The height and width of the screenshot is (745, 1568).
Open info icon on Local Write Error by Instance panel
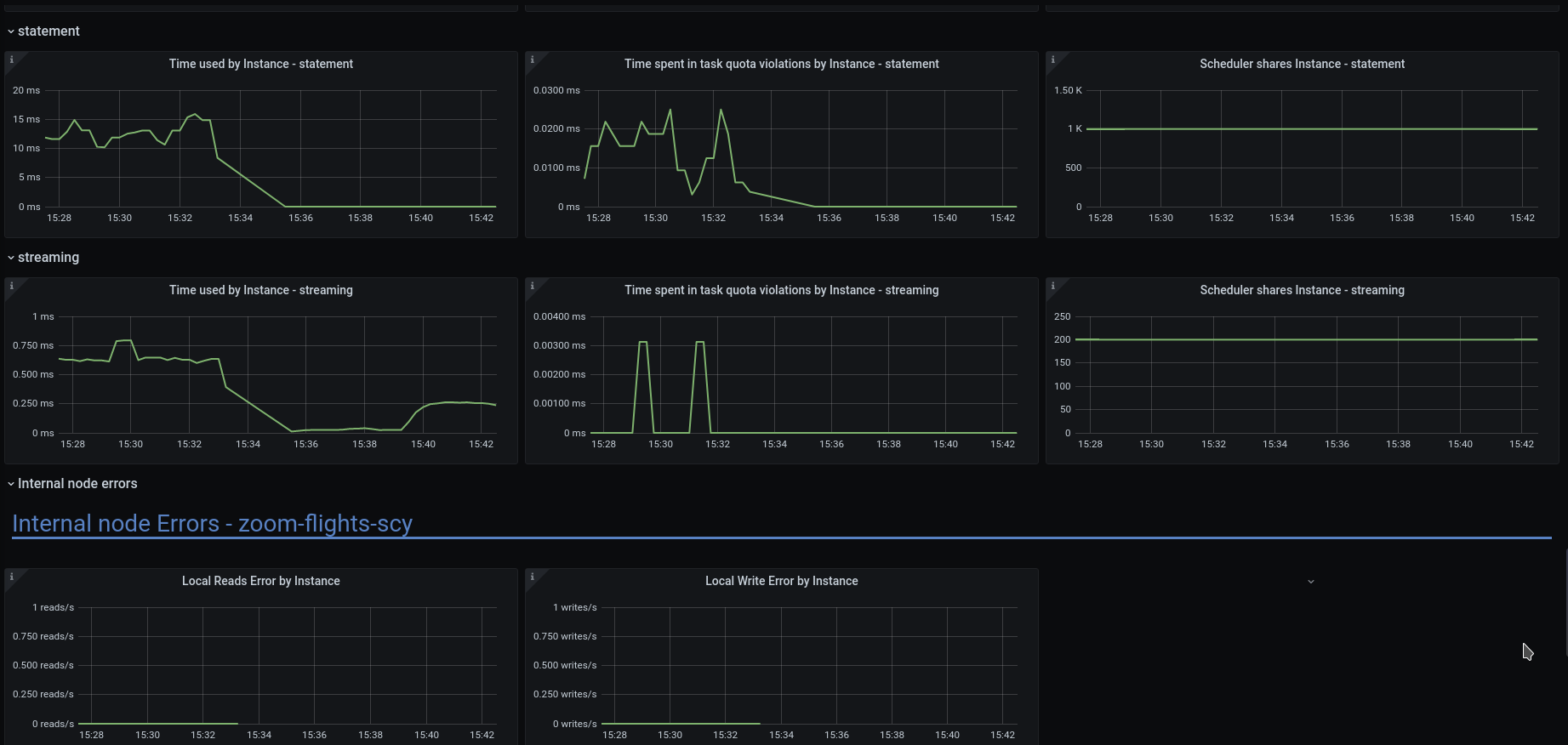click(533, 577)
